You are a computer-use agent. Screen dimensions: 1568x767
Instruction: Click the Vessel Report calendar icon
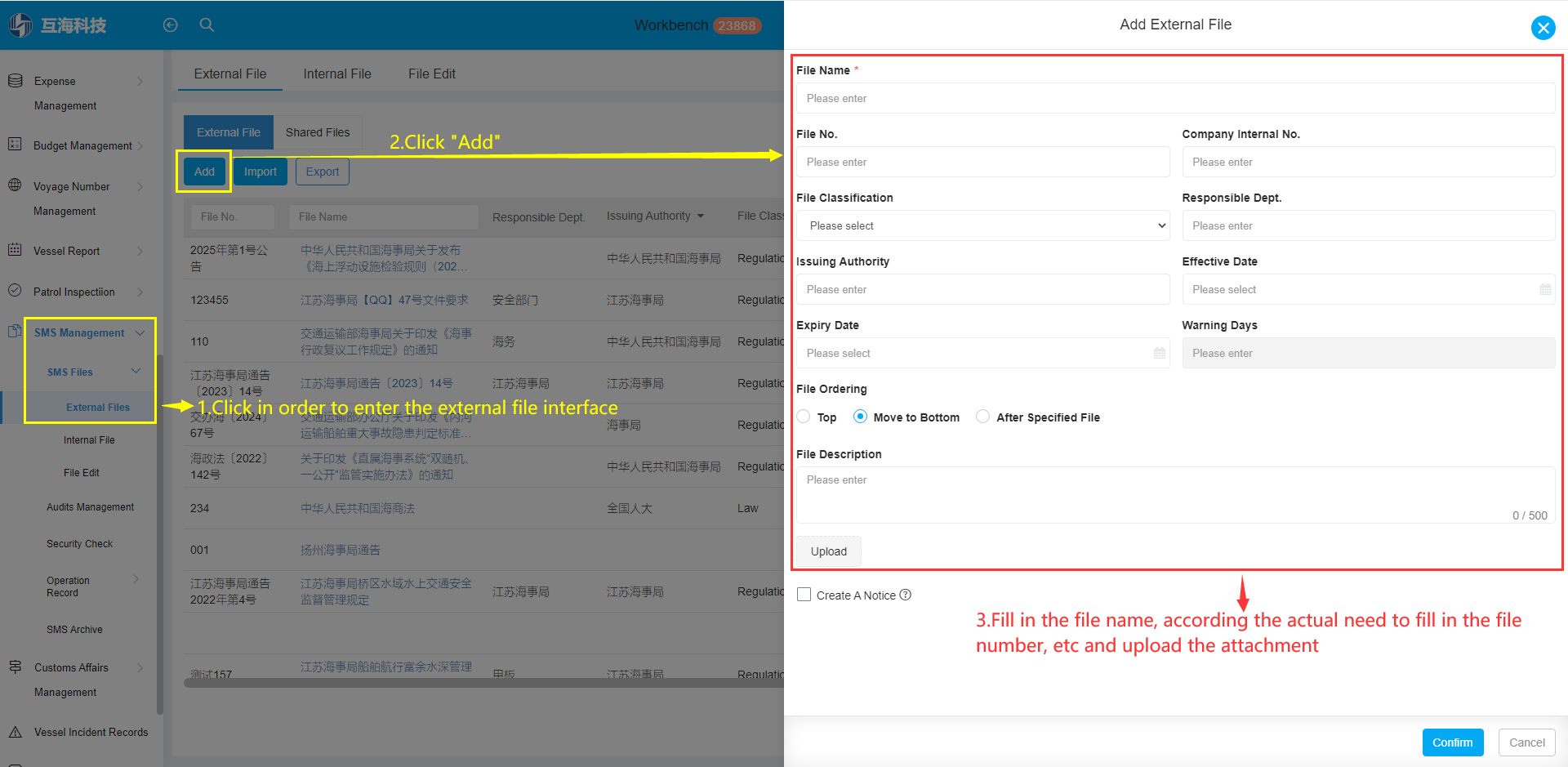pyautogui.click(x=15, y=250)
